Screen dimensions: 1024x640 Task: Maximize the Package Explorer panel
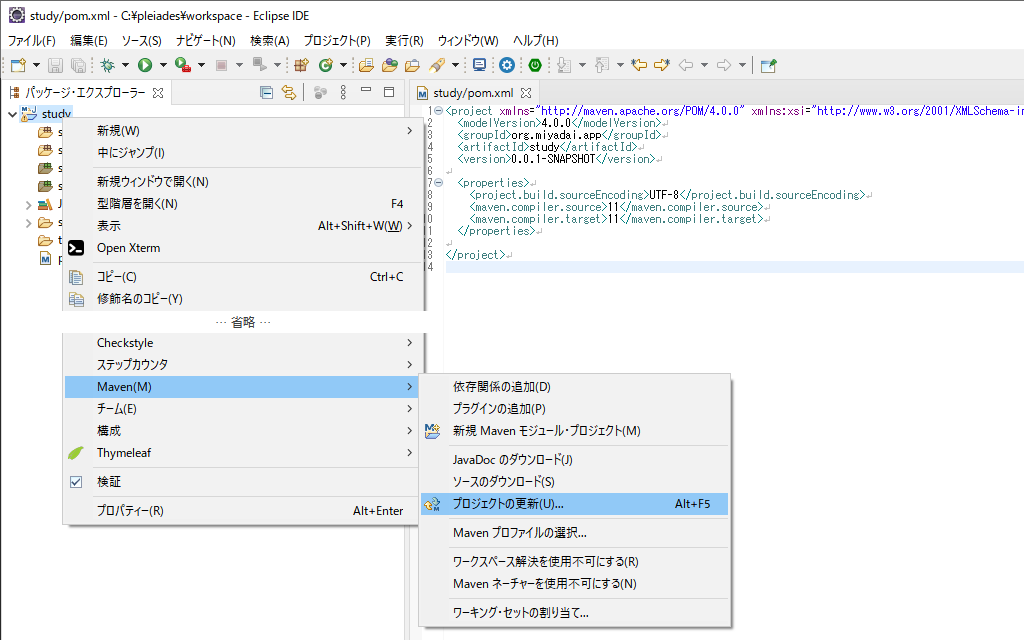point(389,92)
